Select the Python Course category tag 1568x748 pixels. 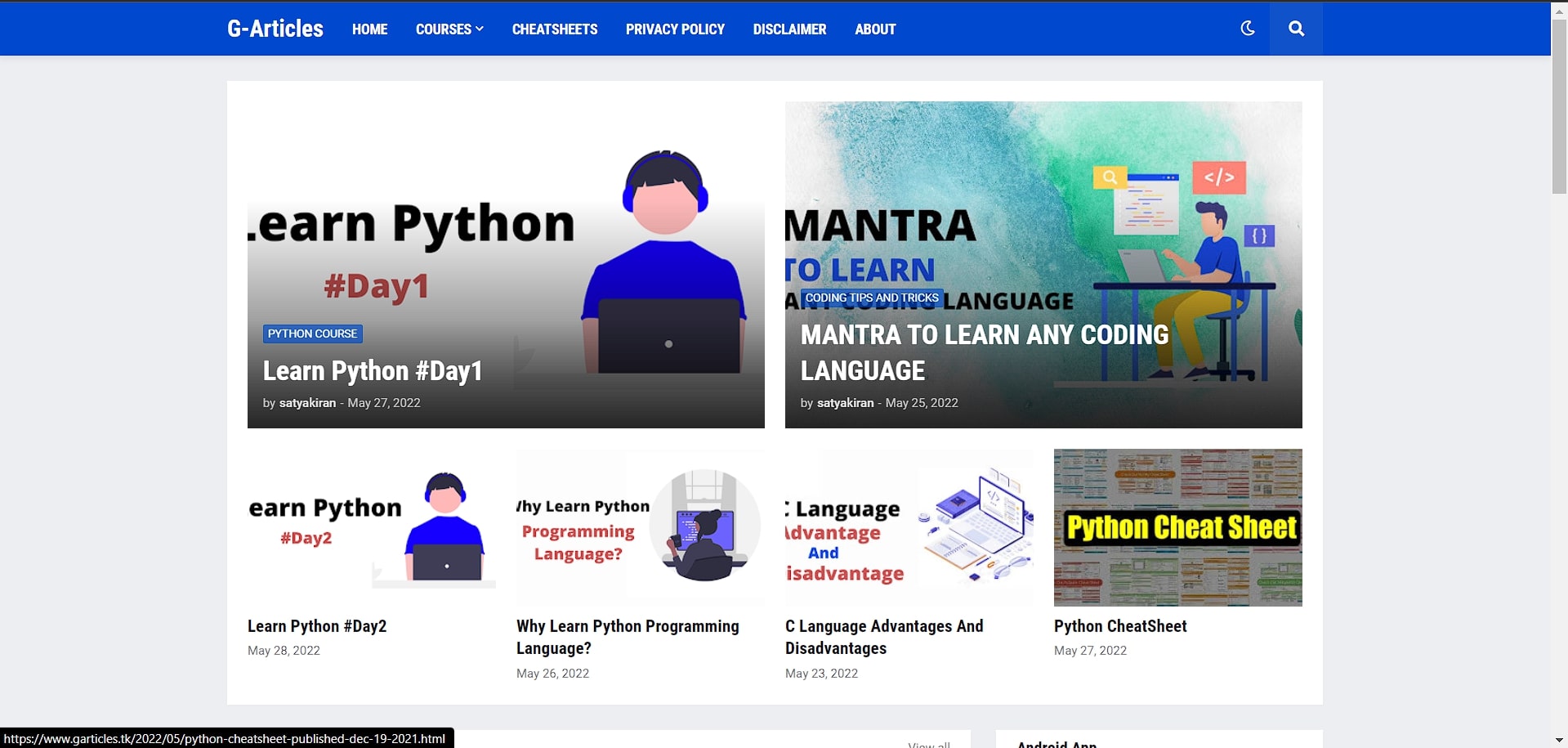click(x=312, y=334)
